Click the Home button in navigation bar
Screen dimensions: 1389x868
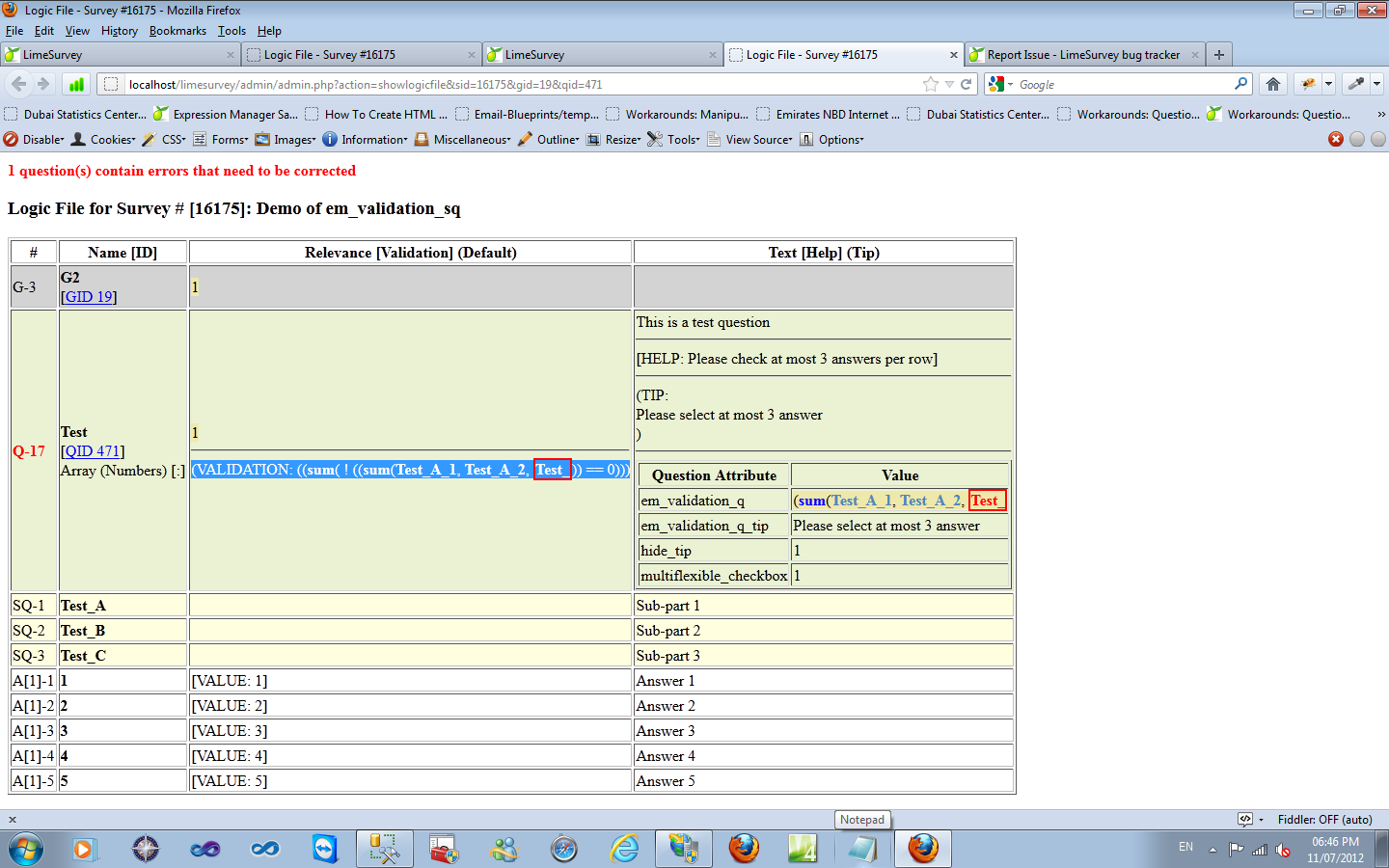coord(1273,84)
